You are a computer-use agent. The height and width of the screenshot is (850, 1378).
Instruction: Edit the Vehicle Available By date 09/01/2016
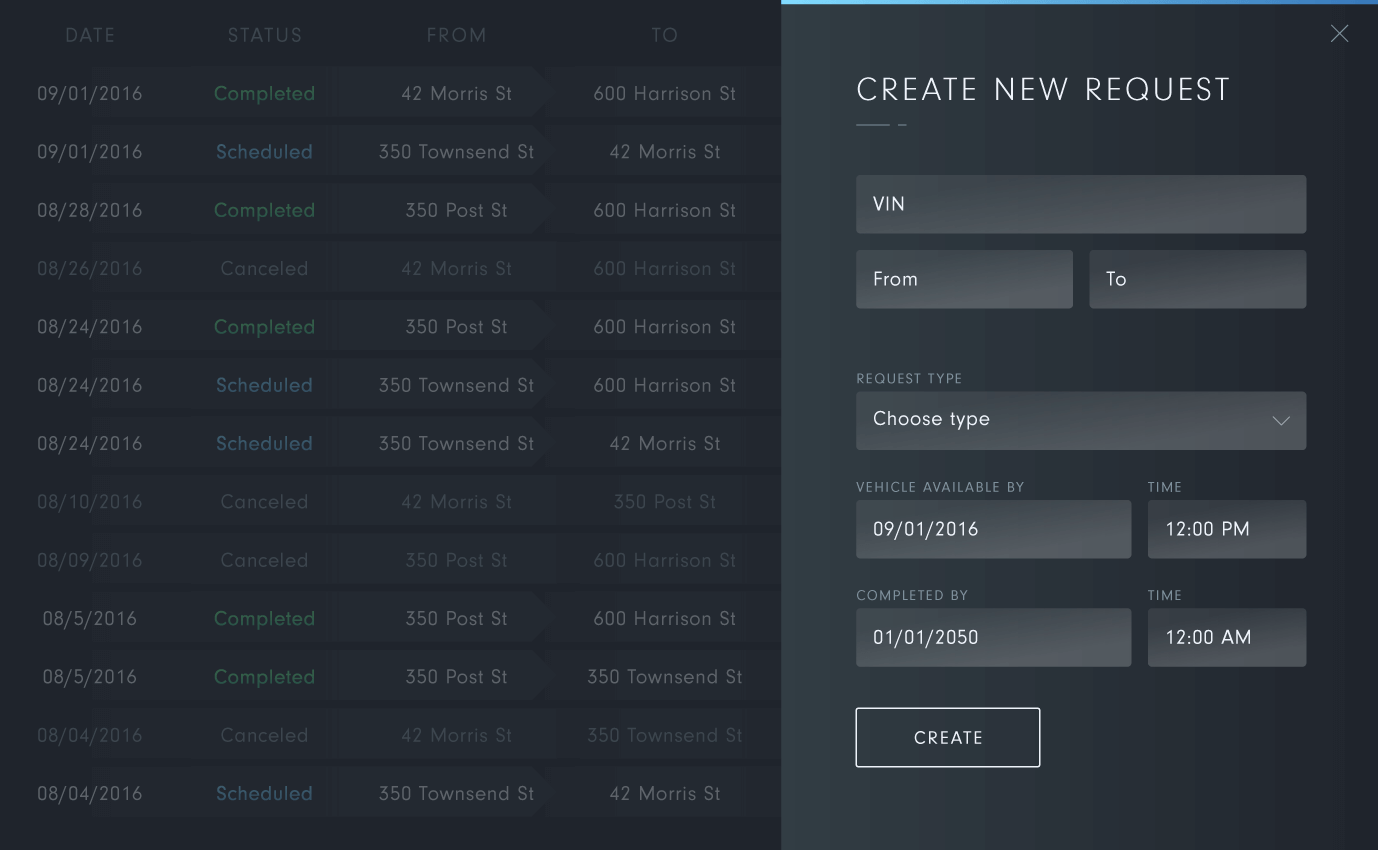tap(993, 529)
